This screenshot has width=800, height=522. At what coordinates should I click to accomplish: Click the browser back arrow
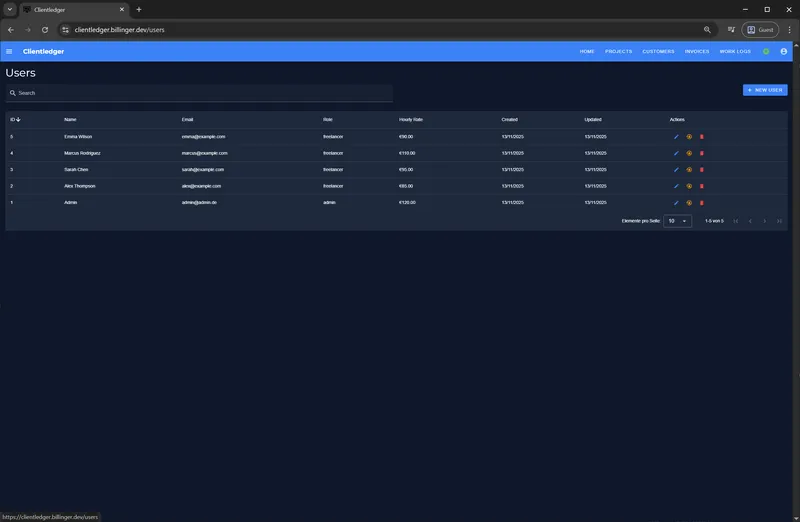(11, 30)
